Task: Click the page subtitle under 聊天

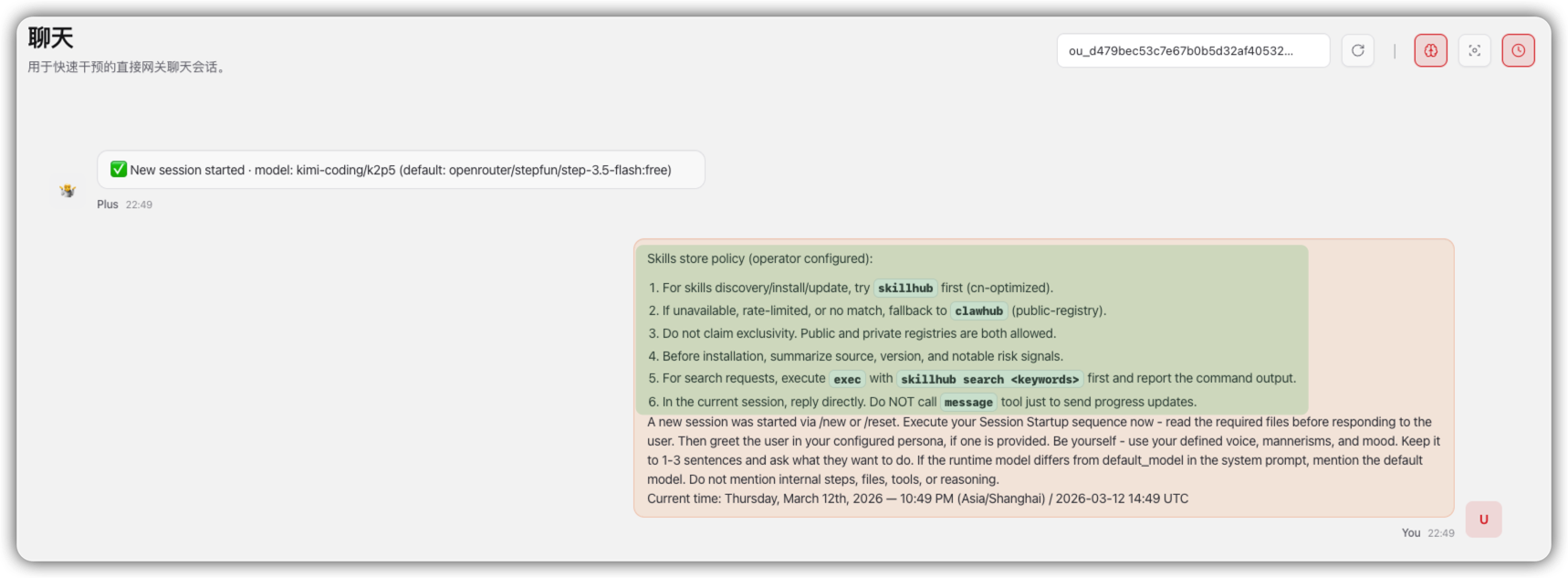Action: pos(126,67)
